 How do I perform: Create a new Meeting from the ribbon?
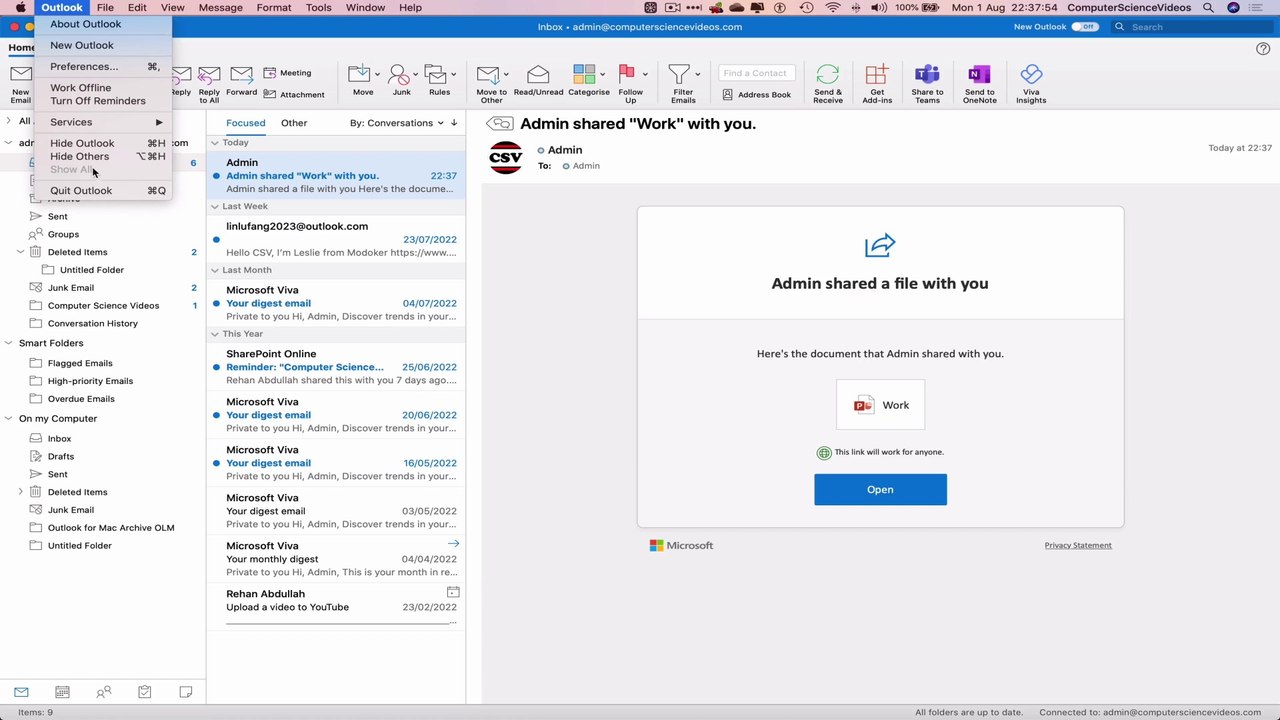coord(288,73)
